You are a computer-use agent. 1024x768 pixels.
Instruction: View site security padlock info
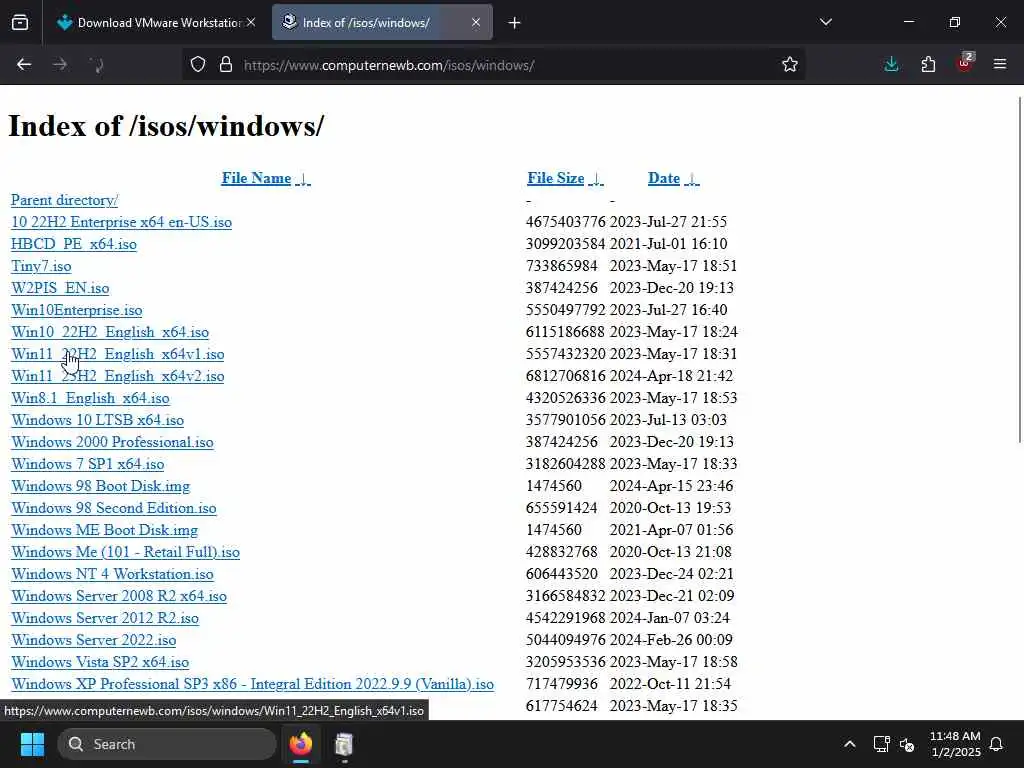(x=226, y=64)
